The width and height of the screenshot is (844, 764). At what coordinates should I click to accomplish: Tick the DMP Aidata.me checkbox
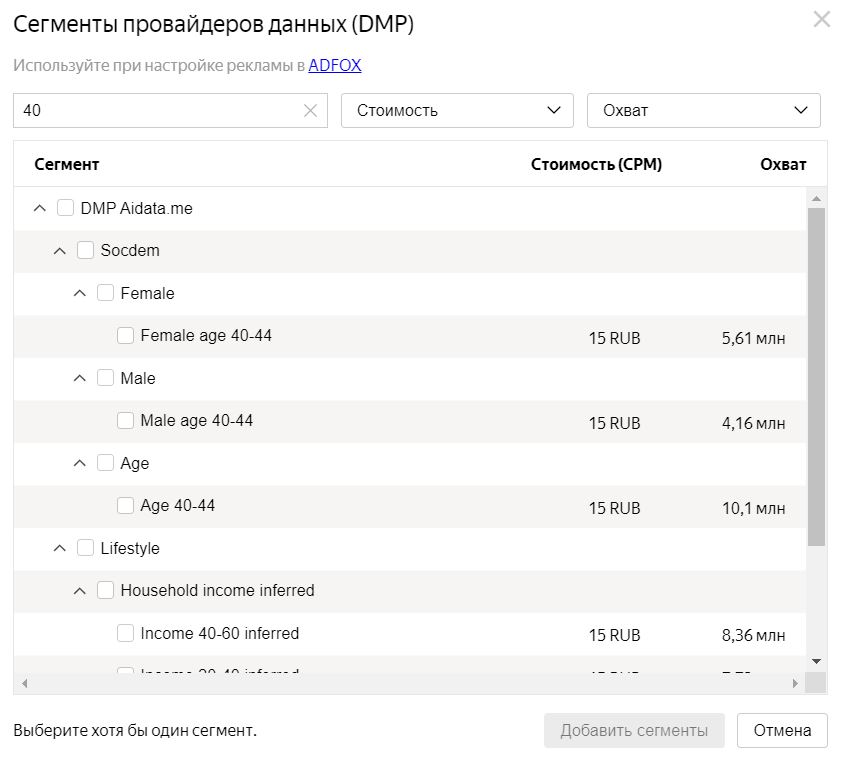pyautogui.click(x=65, y=208)
